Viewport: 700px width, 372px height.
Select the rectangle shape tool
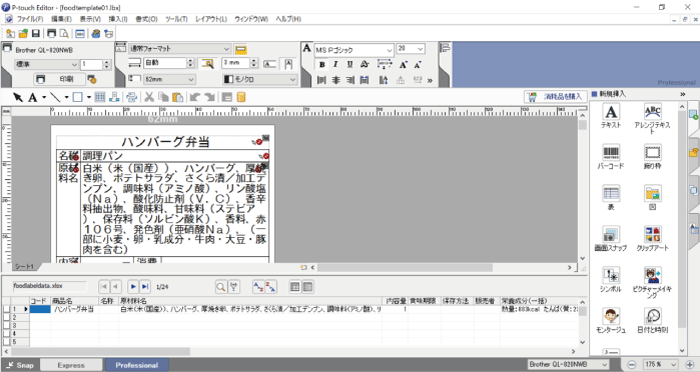point(78,97)
